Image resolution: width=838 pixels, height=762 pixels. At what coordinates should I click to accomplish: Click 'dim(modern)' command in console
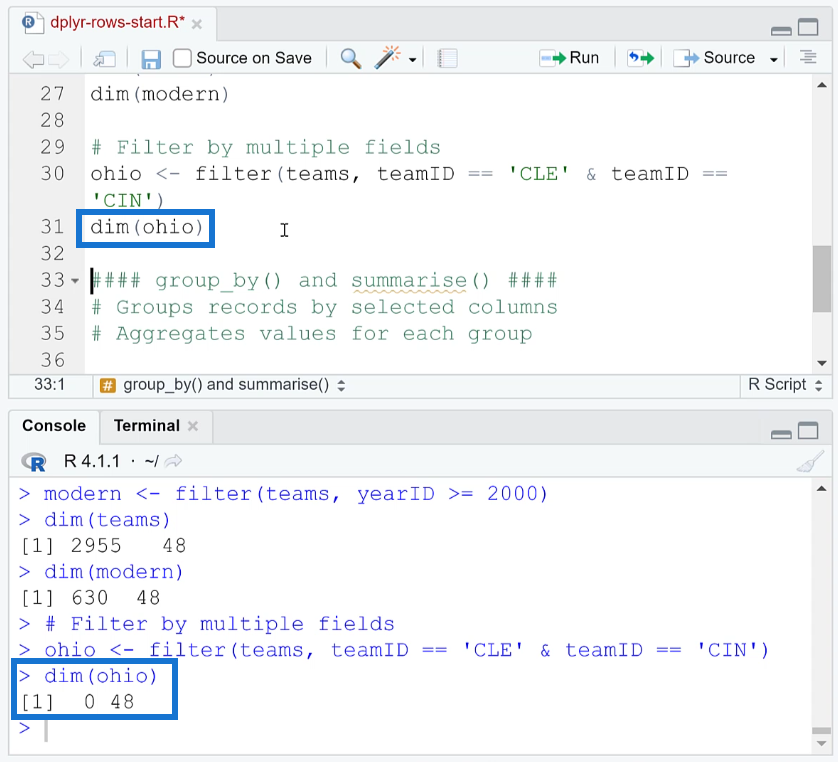click(113, 572)
